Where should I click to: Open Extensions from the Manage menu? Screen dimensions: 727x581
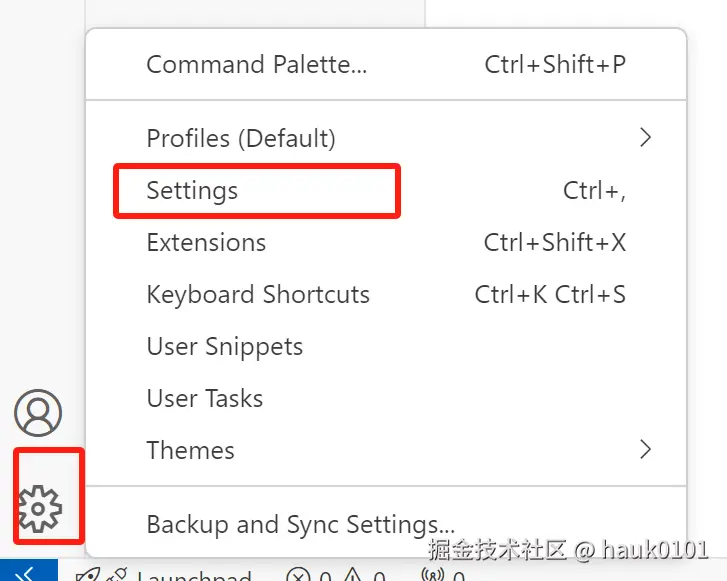point(206,242)
